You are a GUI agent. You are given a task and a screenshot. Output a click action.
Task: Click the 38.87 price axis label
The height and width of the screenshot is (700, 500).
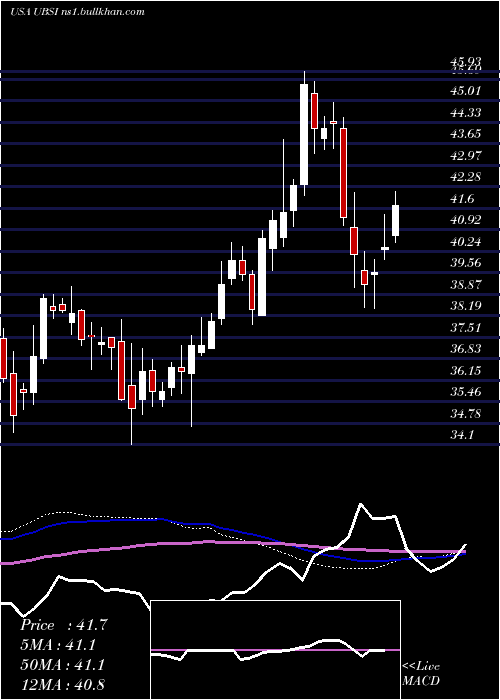466,285
